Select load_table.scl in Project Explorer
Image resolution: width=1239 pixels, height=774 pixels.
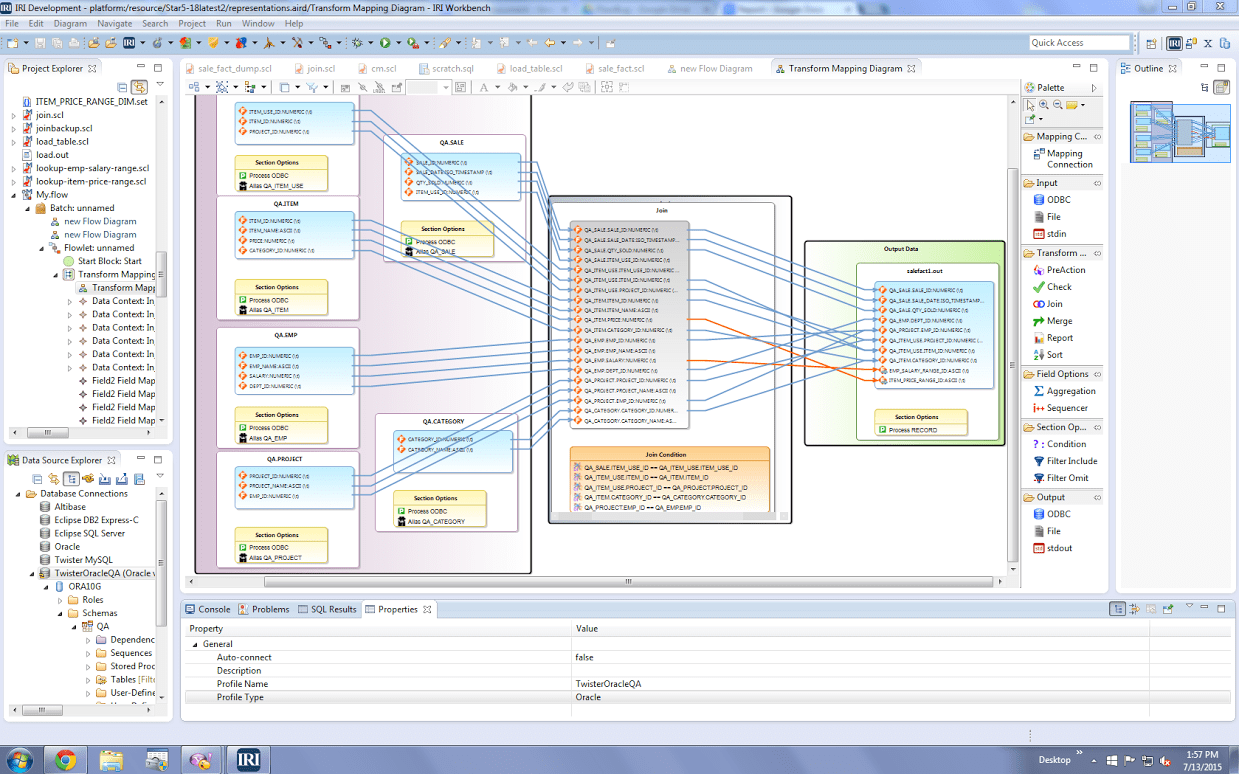coord(62,141)
